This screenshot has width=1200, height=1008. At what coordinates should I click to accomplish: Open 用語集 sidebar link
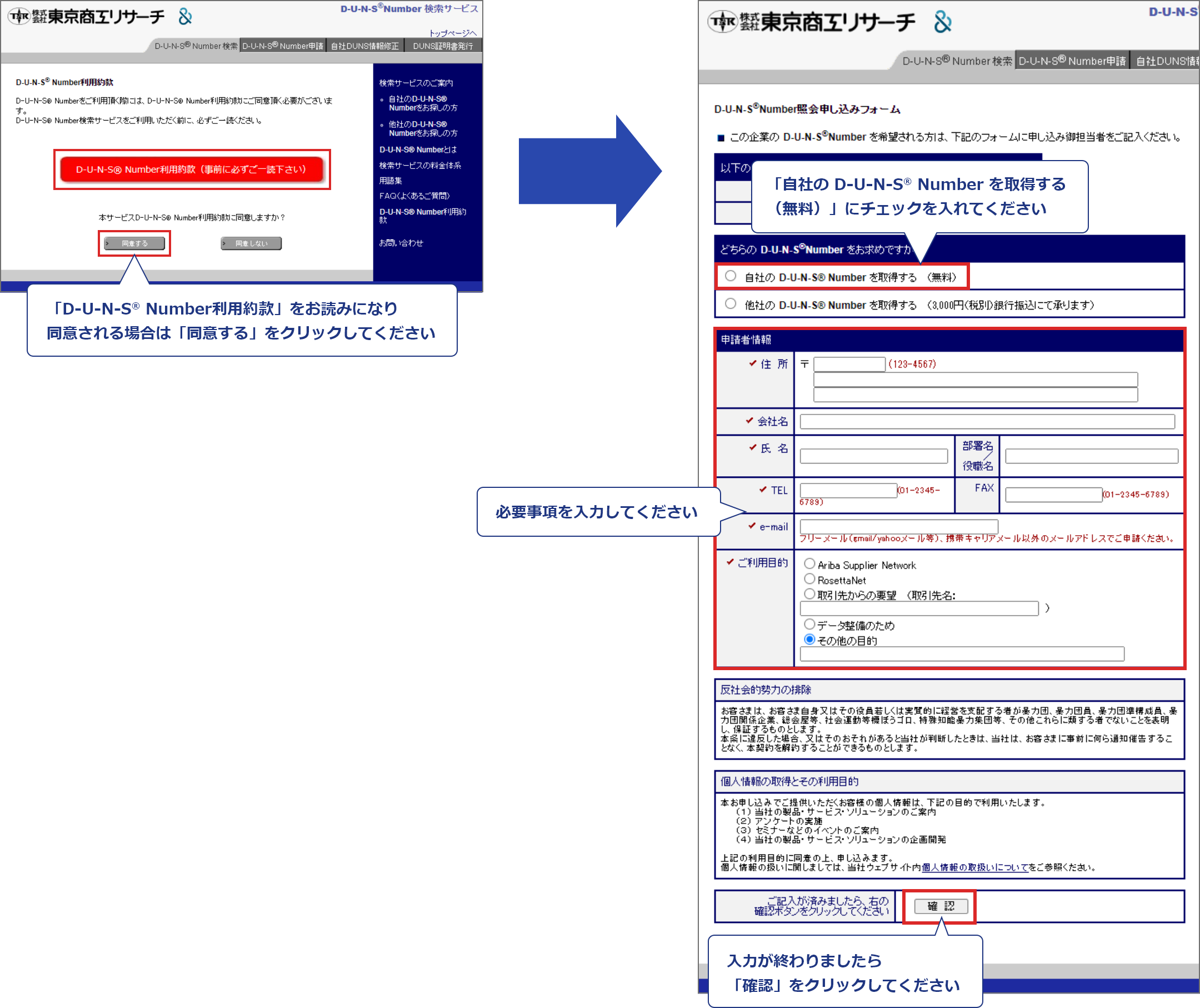391,181
